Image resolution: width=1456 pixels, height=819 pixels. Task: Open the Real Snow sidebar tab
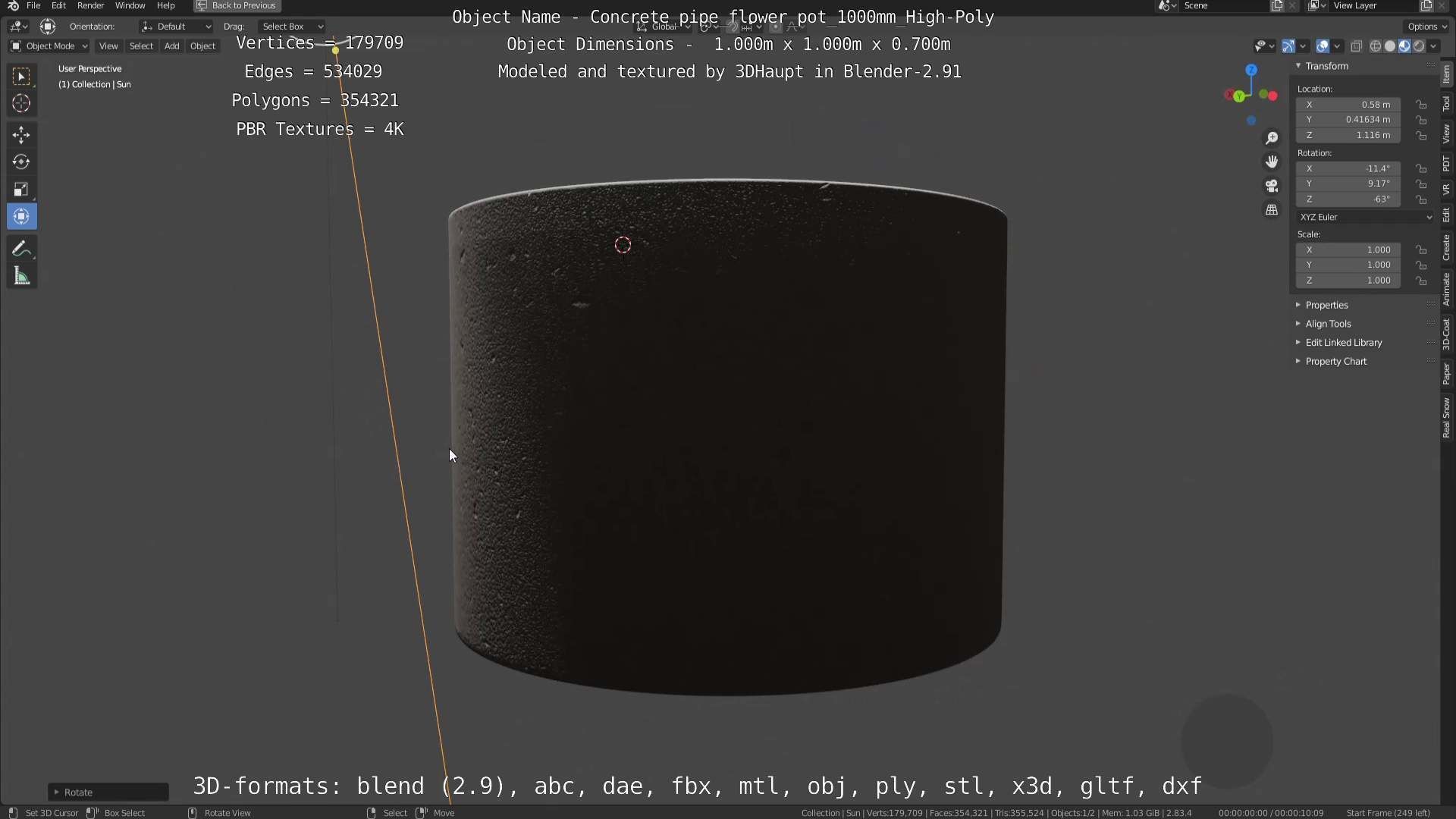[1447, 418]
